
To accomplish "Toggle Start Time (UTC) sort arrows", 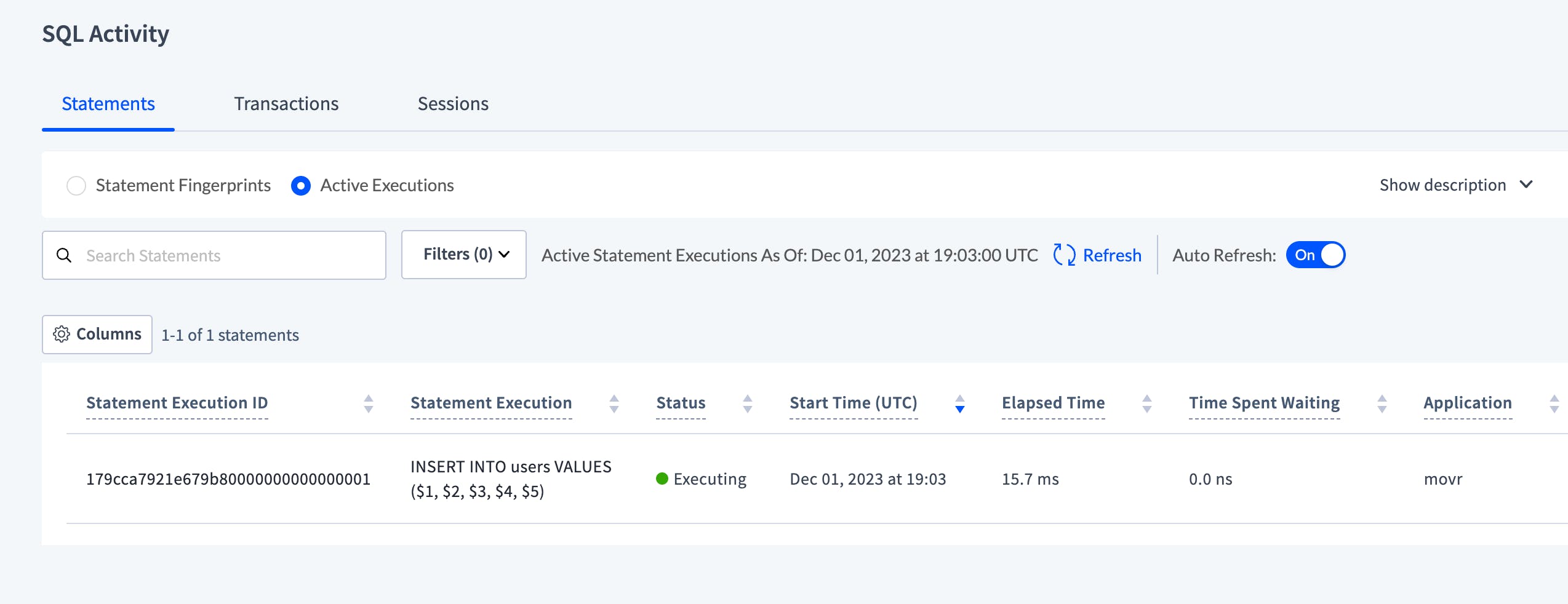I will (959, 403).
